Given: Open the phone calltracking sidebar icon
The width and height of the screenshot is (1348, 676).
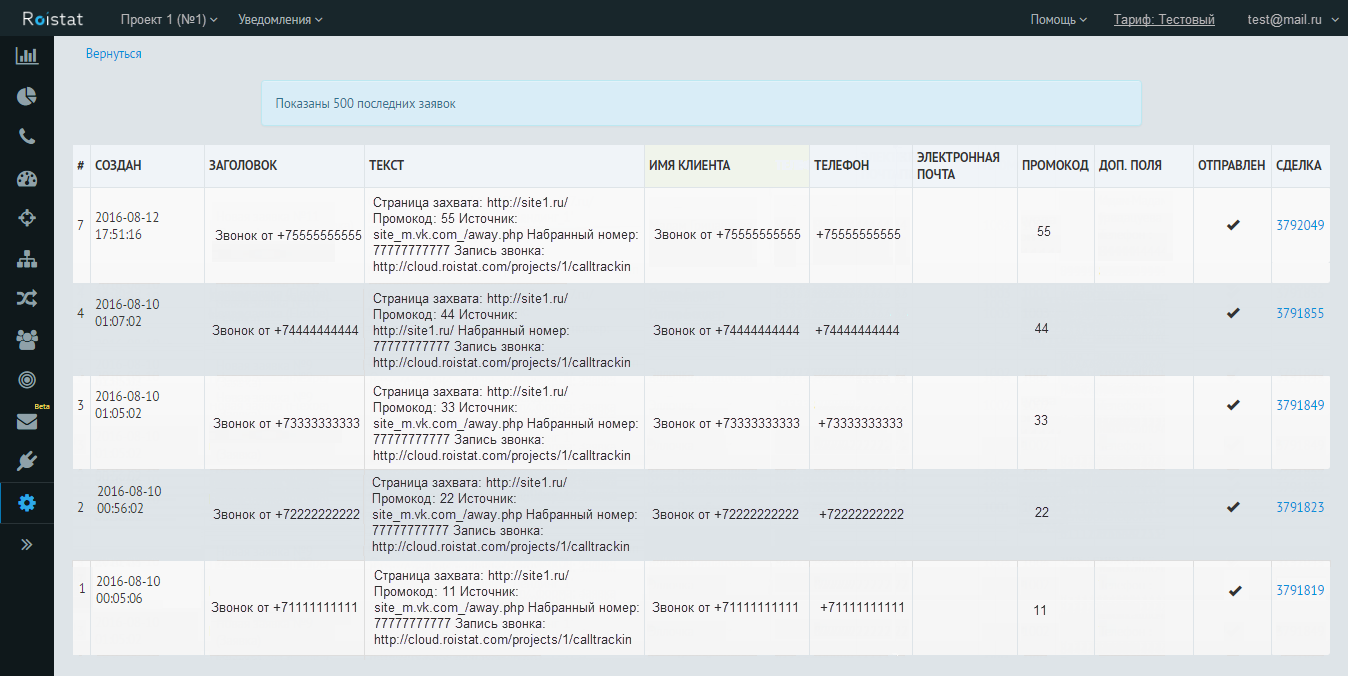Looking at the screenshot, I should (27, 137).
